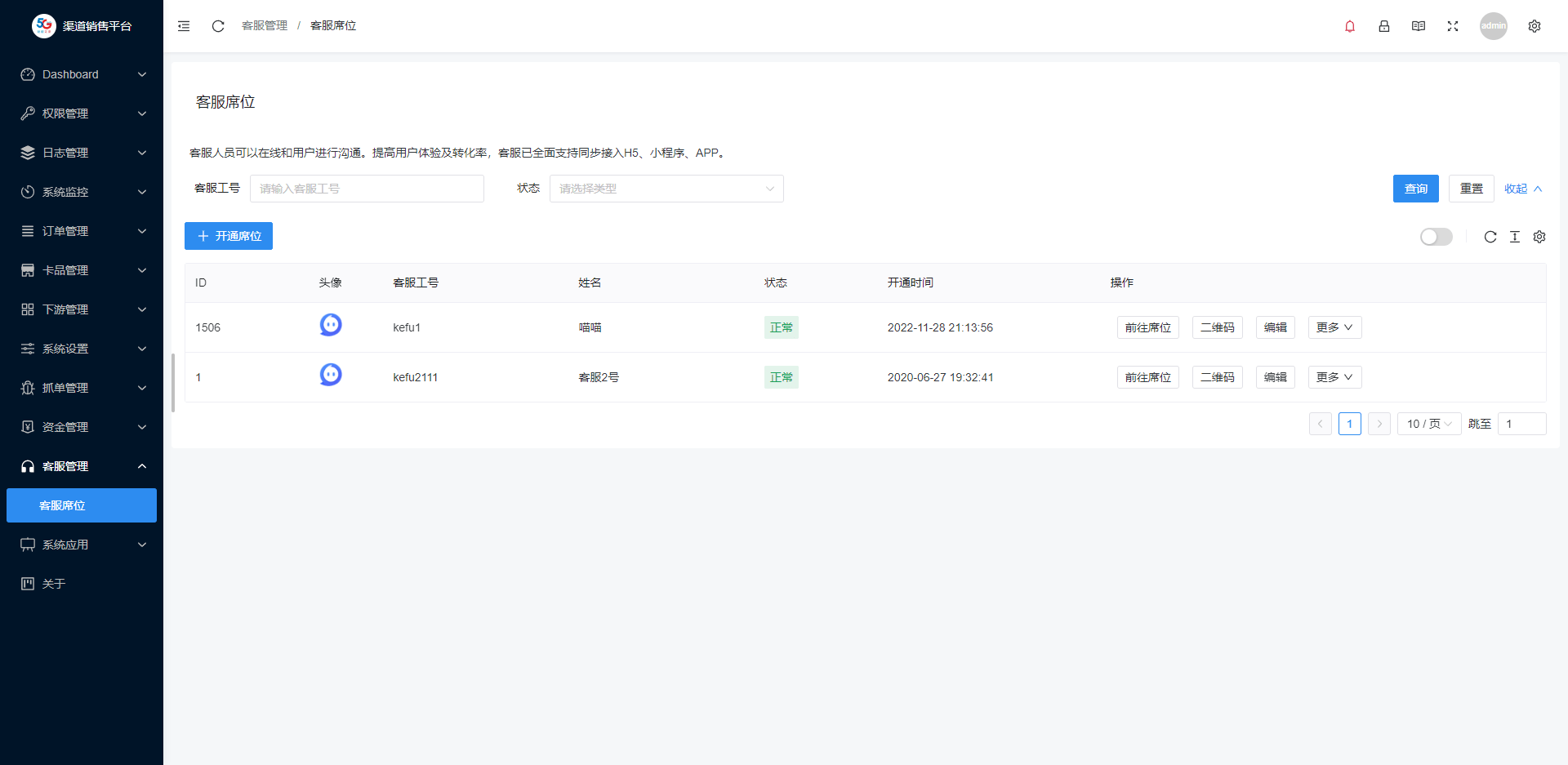Click 前往席位 for kefu1

1148,327
